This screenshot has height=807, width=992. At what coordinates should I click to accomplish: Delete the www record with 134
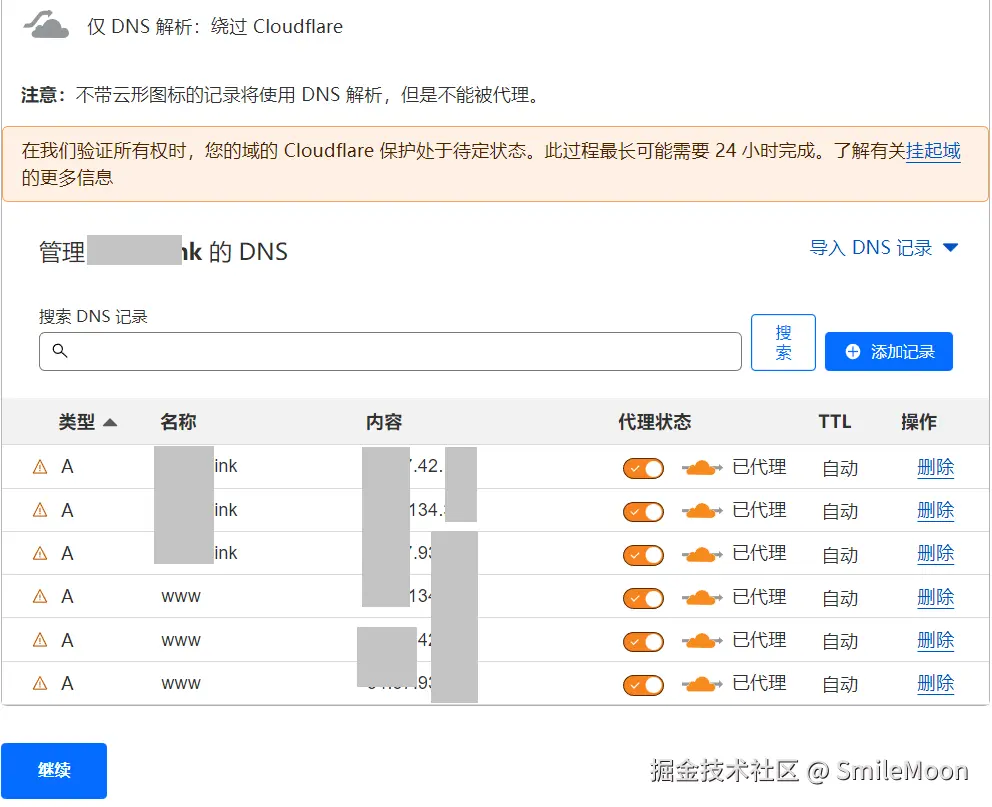pyautogui.click(x=936, y=597)
